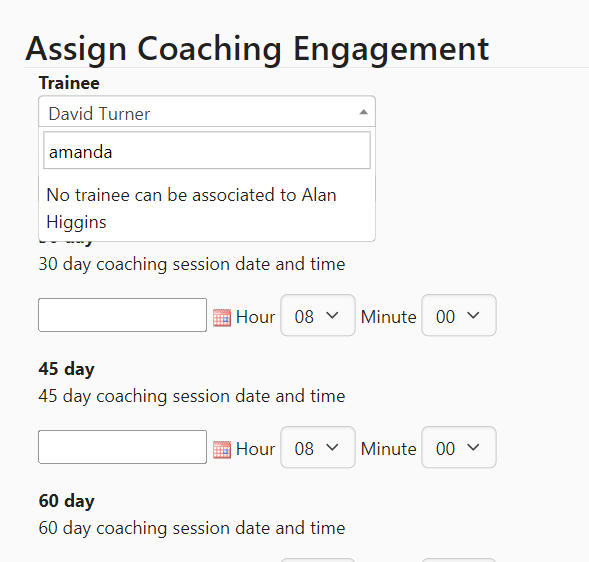The height and width of the screenshot is (562, 589).
Task: Focus the trainee search box containing amanda
Action: (207, 150)
